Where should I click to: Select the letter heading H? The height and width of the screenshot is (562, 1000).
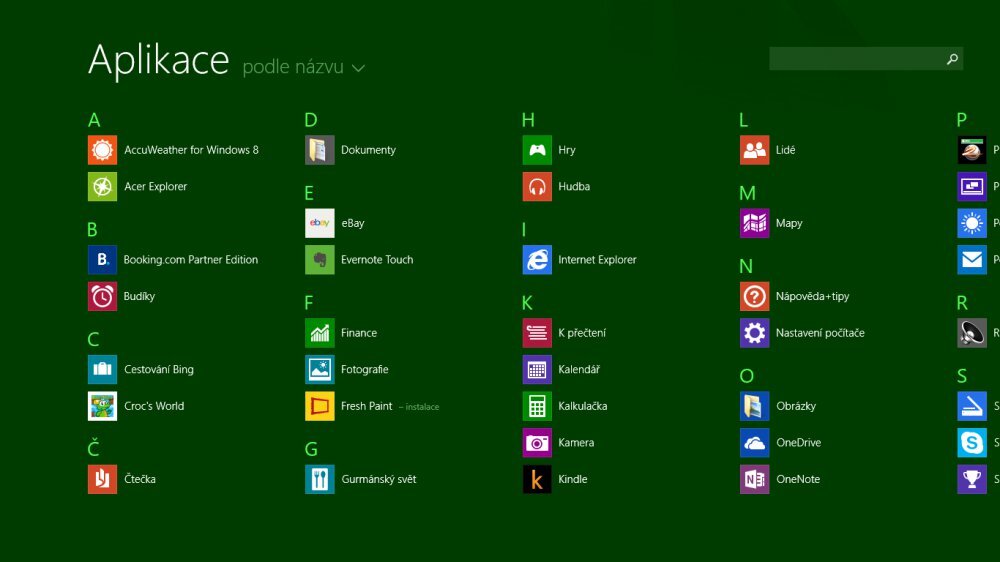(528, 120)
